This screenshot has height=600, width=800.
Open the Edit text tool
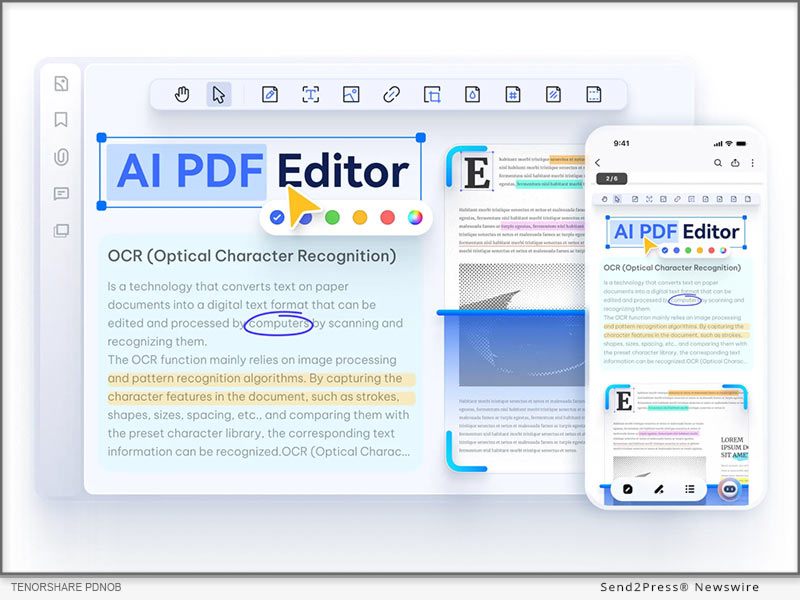pos(270,94)
